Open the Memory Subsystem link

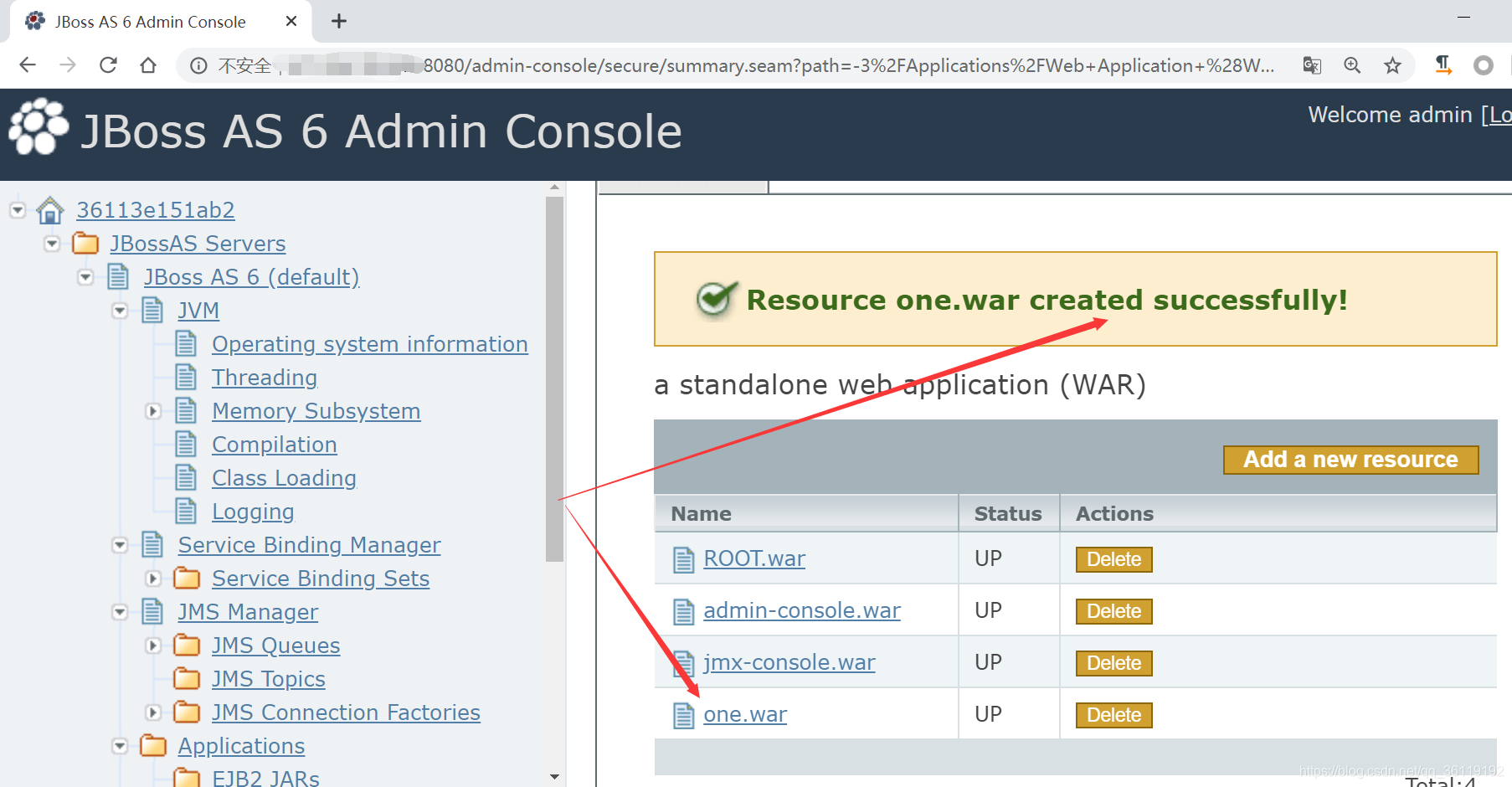point(316,411)
